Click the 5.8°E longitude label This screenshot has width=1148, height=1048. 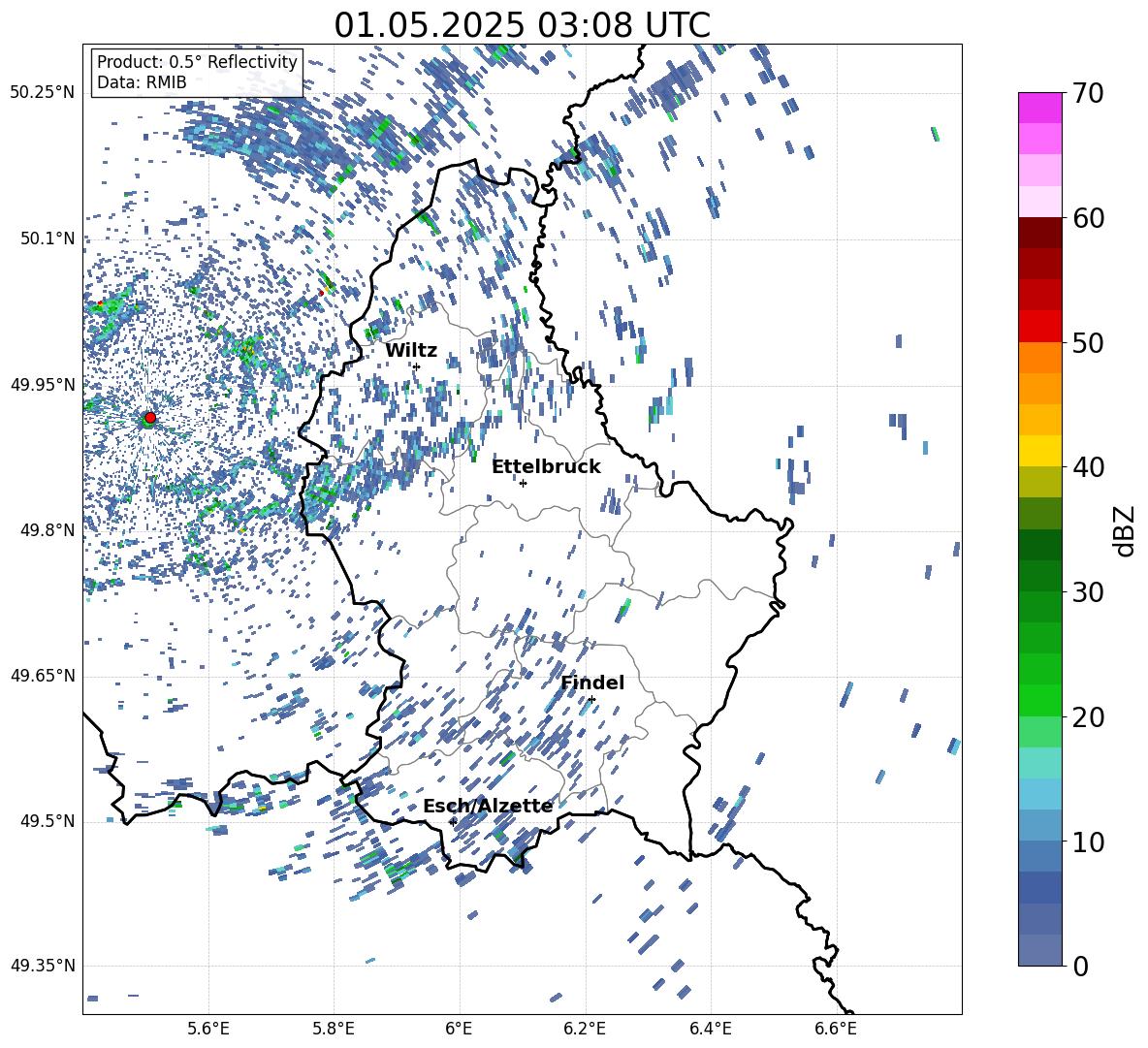click(x=334, y=1029)
